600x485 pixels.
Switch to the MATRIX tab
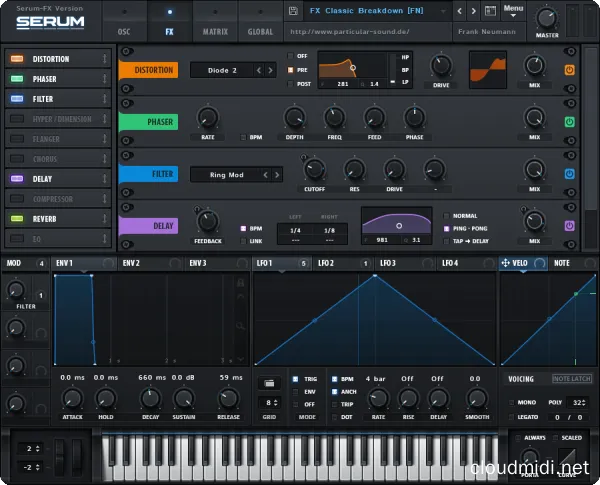215,21
